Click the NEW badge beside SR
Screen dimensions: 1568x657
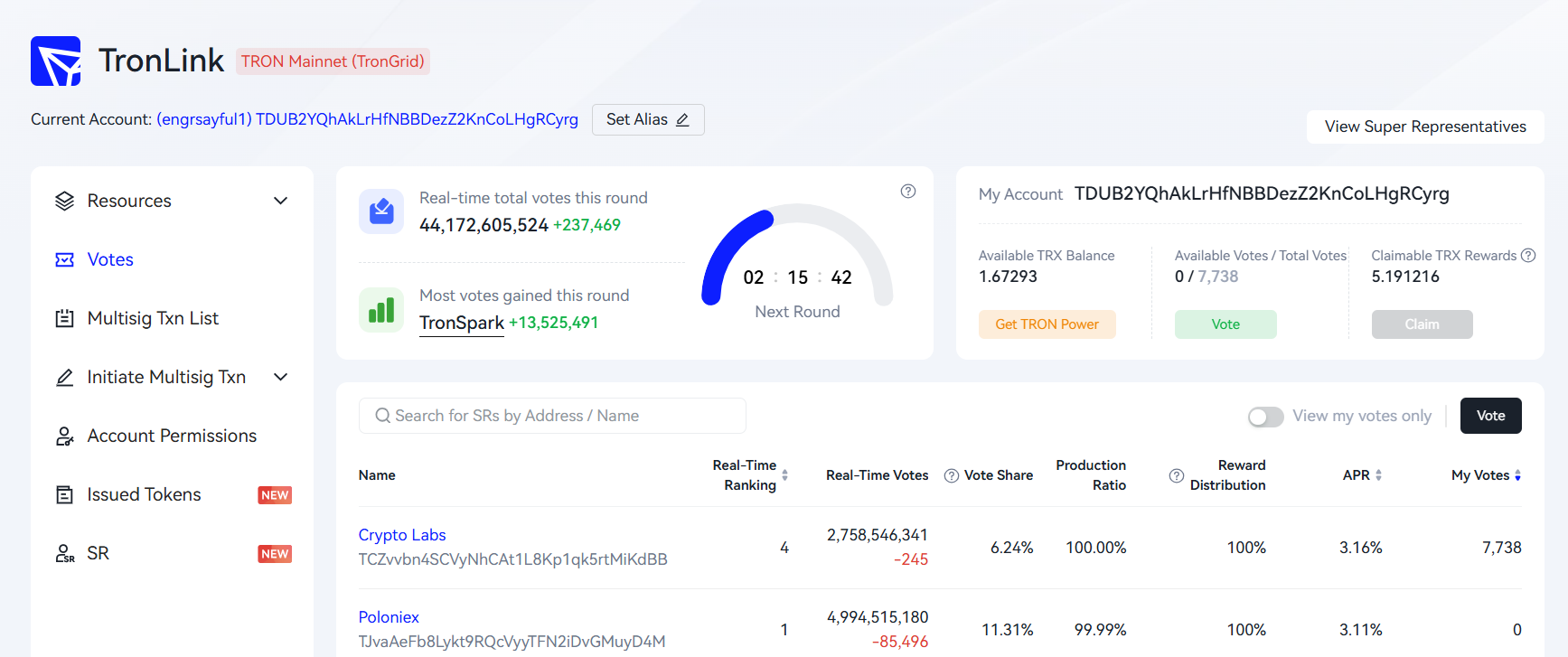click(275, 554)
